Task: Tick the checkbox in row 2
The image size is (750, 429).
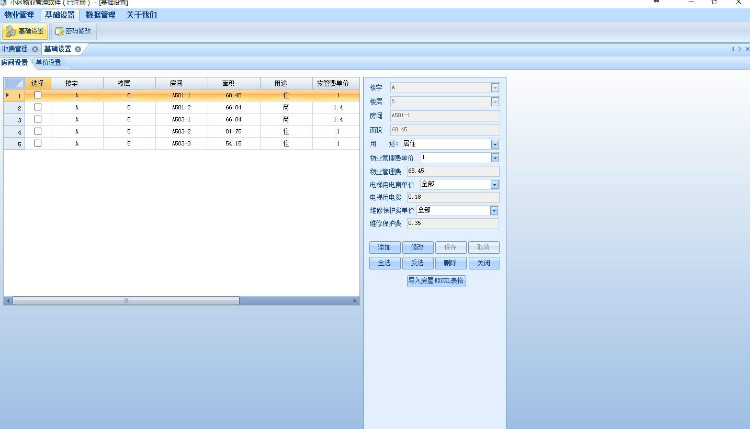Action: 38,107
